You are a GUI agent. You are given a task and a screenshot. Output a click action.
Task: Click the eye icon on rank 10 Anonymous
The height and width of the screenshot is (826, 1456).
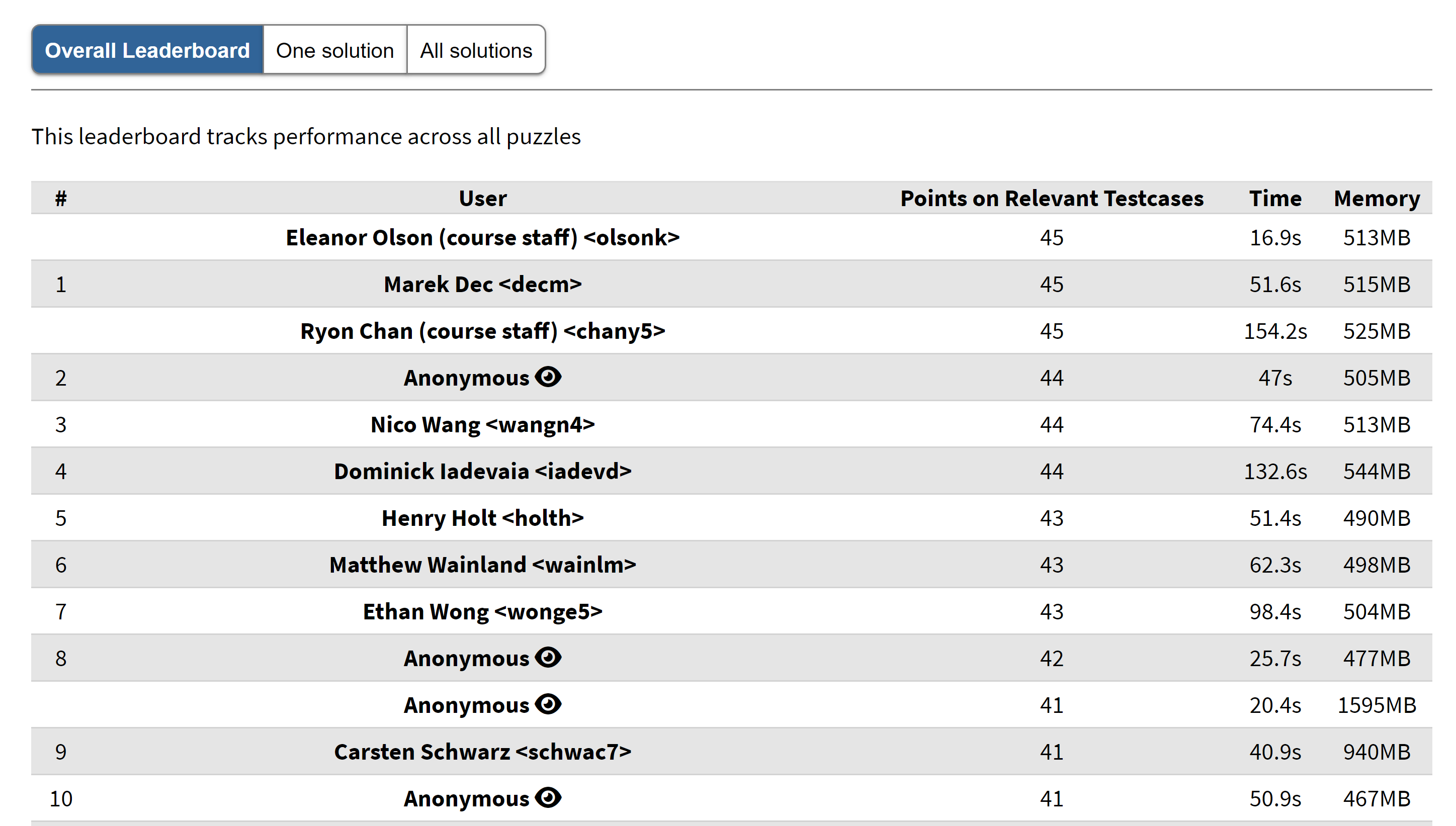pyautogui.click(x=548, y=798)
